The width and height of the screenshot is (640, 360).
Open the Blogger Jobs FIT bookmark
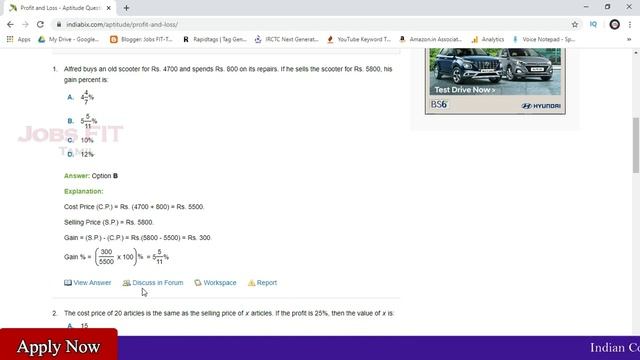(x=142, y=39)
